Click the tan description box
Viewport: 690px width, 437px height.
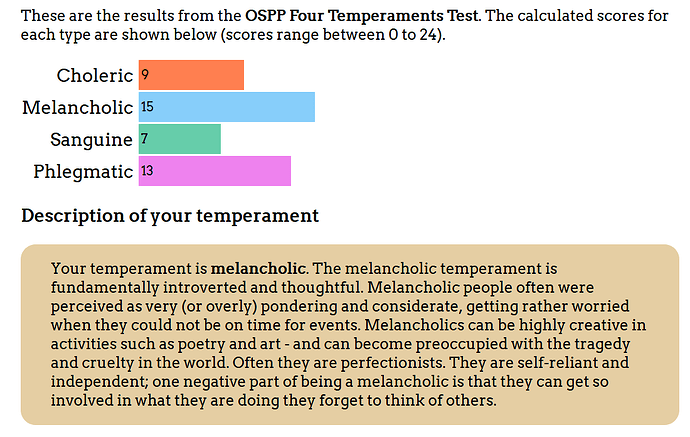point(350,334)
